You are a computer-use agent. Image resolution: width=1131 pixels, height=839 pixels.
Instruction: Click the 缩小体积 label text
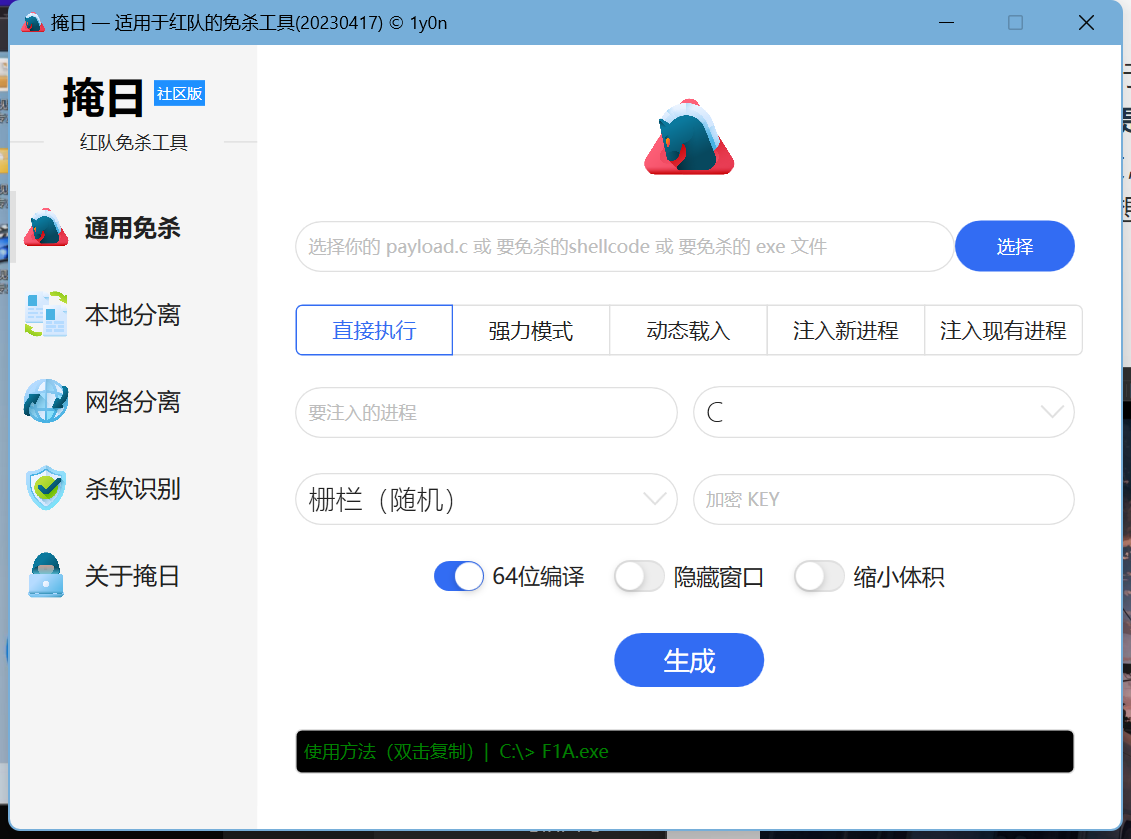coord(899,577)
